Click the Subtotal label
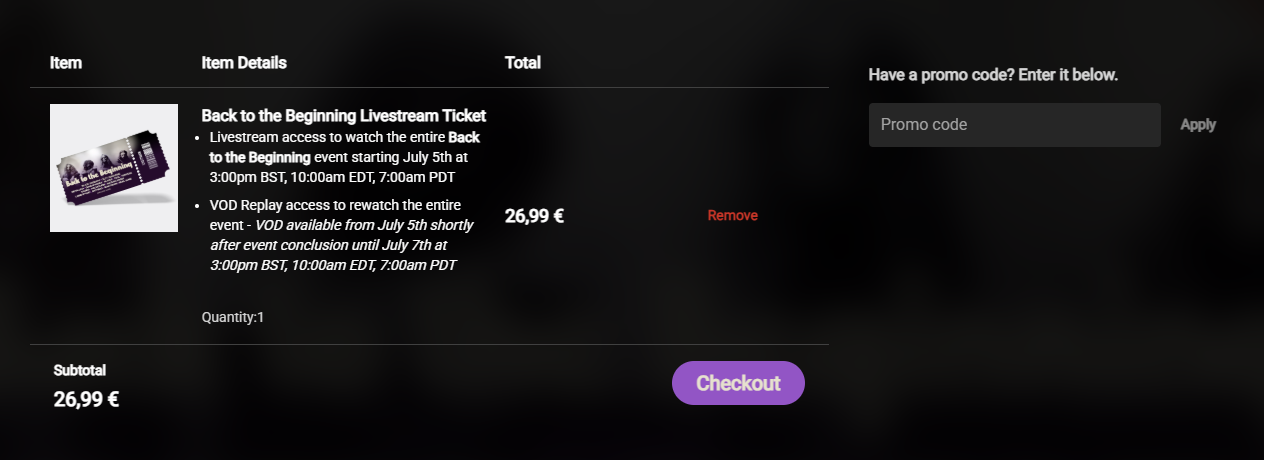This screenshot has width=1264, height=460. pos(80,370)
